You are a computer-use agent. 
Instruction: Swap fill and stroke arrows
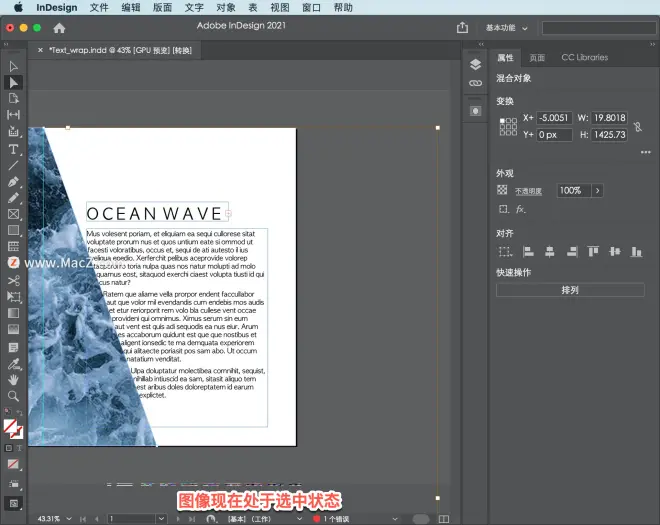(19, 413)
